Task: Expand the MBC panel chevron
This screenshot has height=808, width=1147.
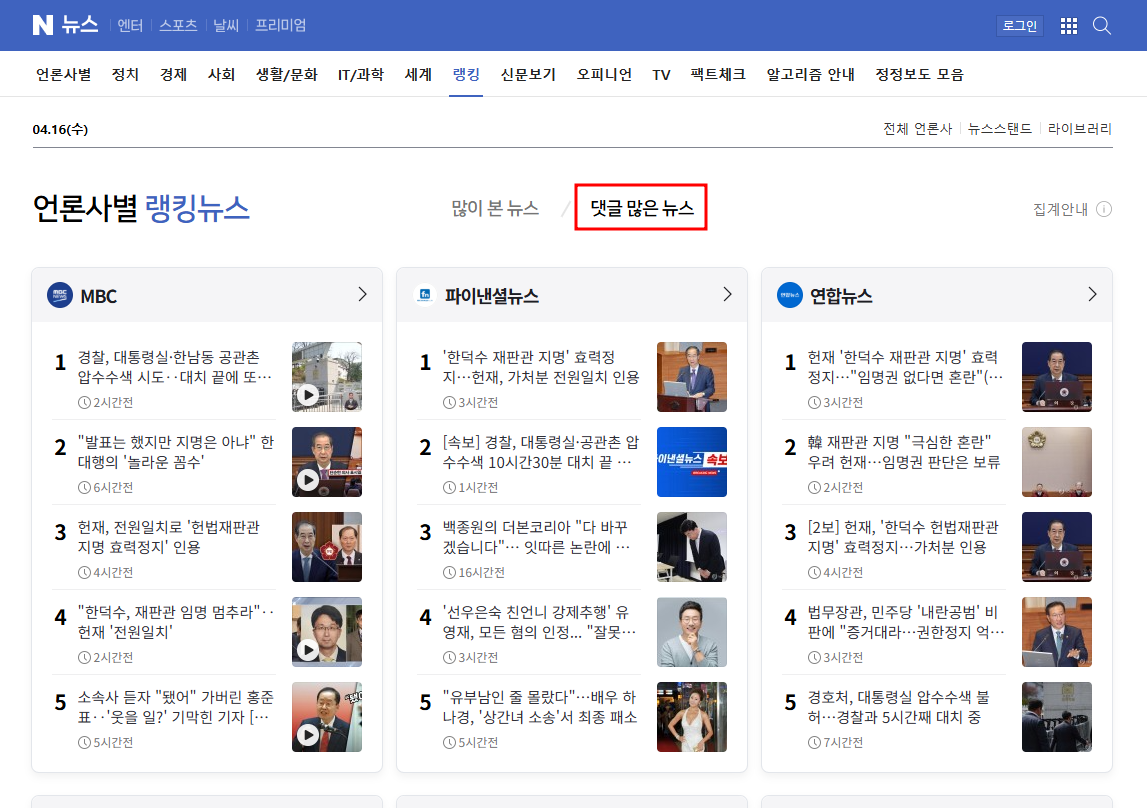Action: point(362,295)
